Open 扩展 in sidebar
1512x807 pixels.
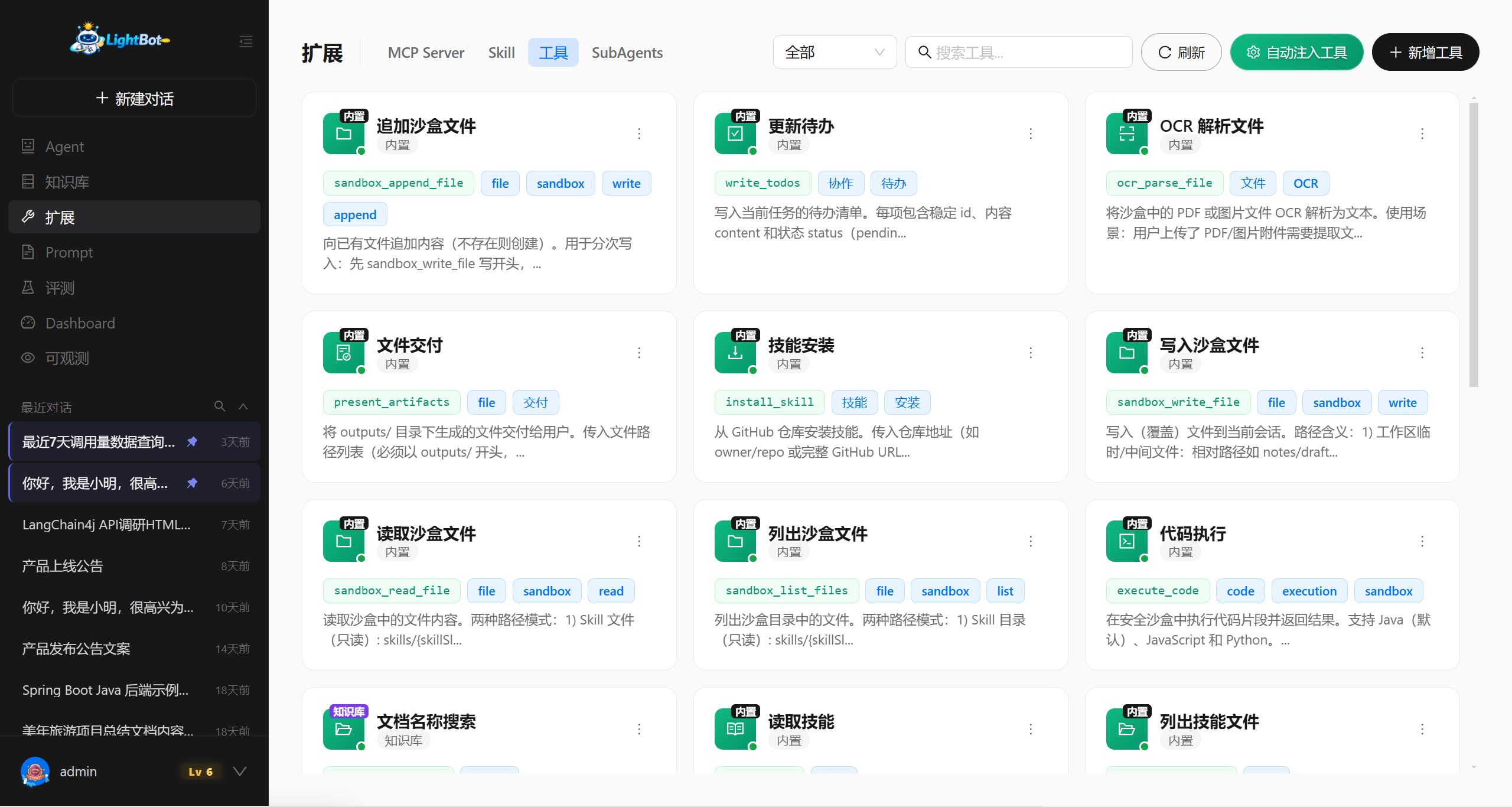point(134,217)
